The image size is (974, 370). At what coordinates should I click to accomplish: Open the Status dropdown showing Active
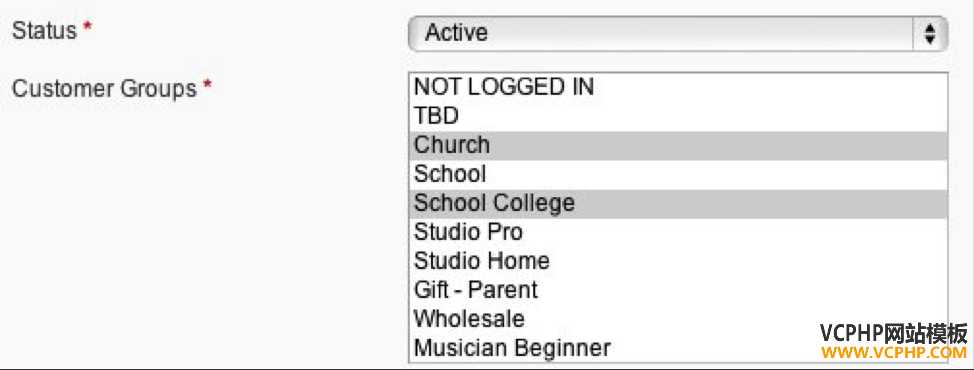pyautogui.click(x=678, y=33)
